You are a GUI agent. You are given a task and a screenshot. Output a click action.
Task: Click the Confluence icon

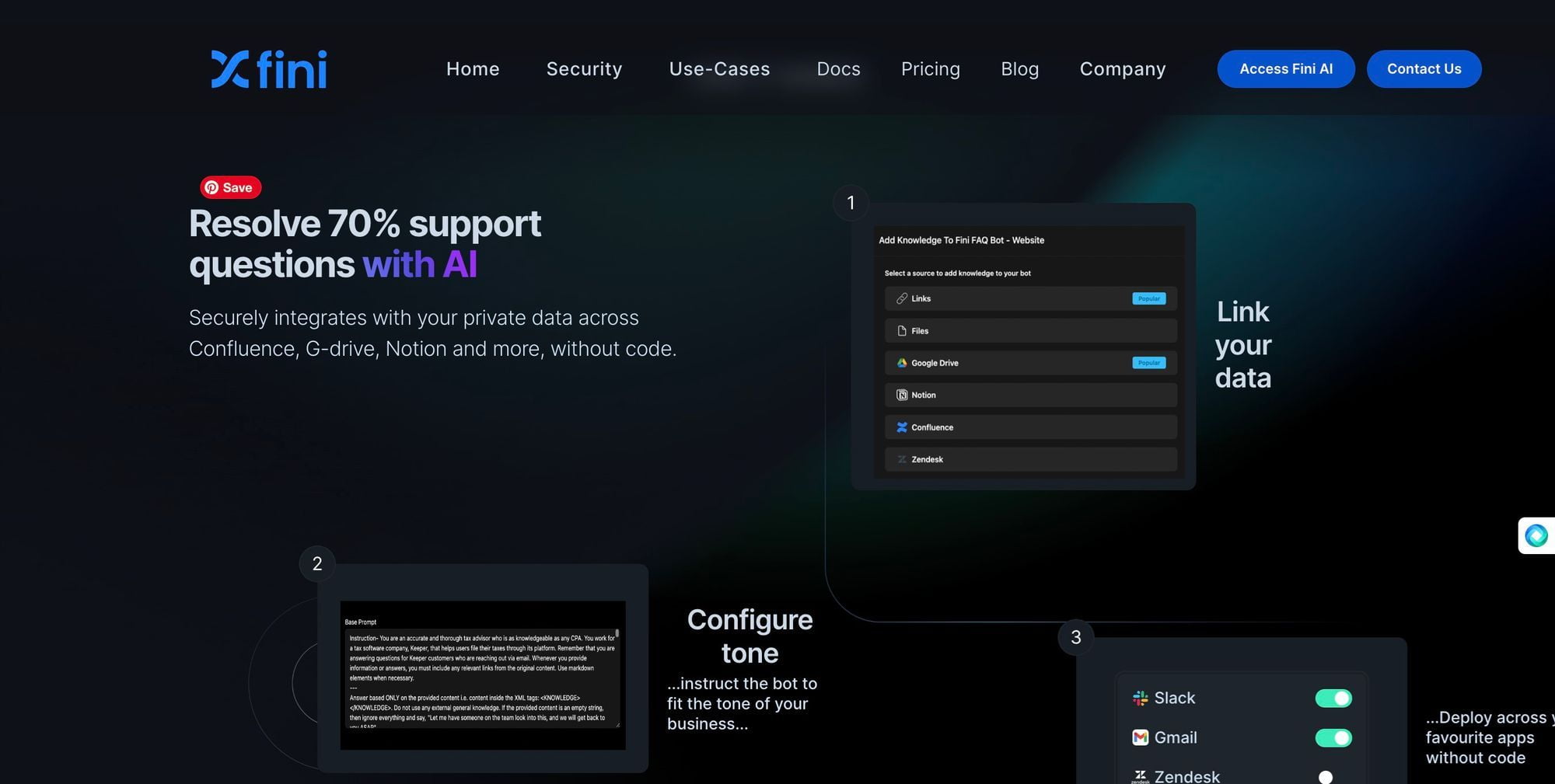902,427
